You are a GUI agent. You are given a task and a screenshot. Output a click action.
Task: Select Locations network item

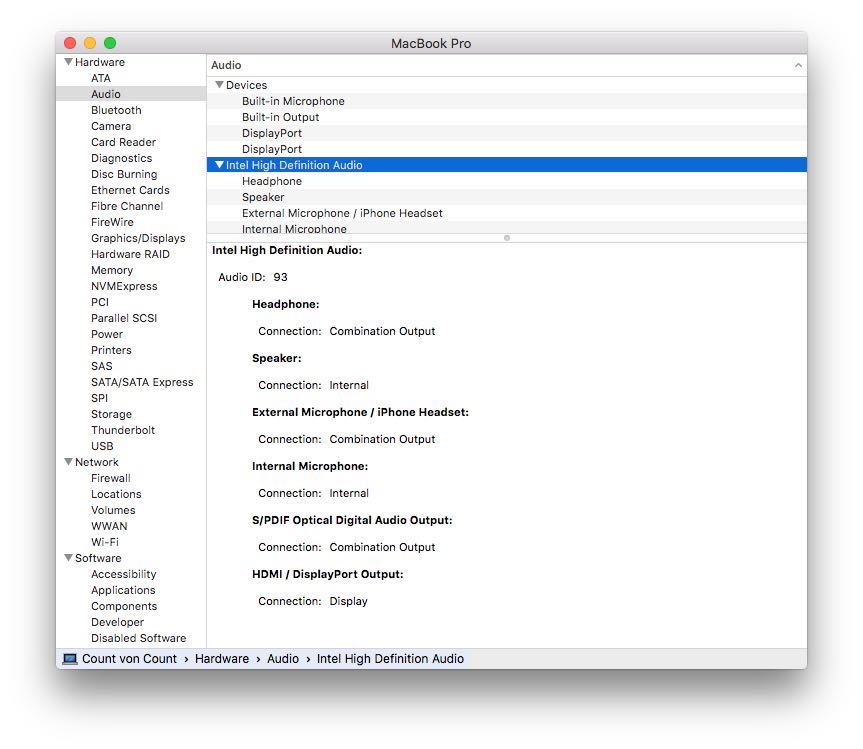116,494
